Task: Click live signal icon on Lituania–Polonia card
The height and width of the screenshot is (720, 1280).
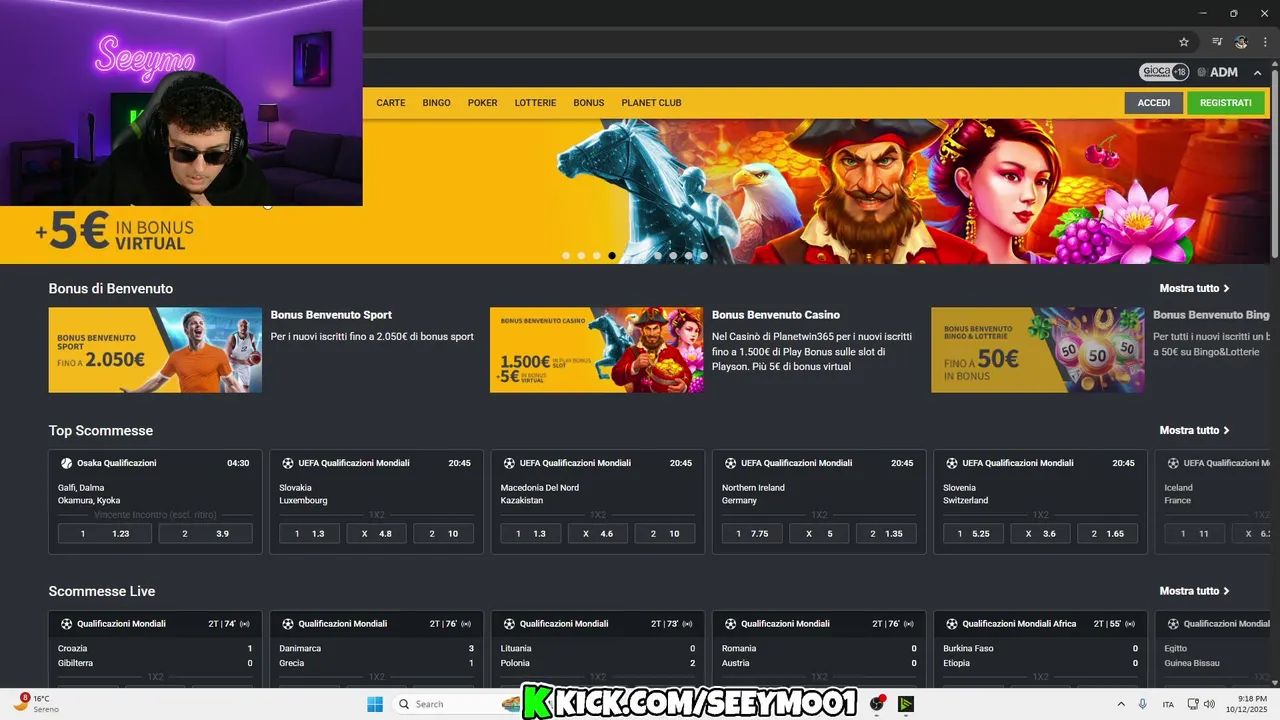Action: pyautogui.click(x=688, y=624)
